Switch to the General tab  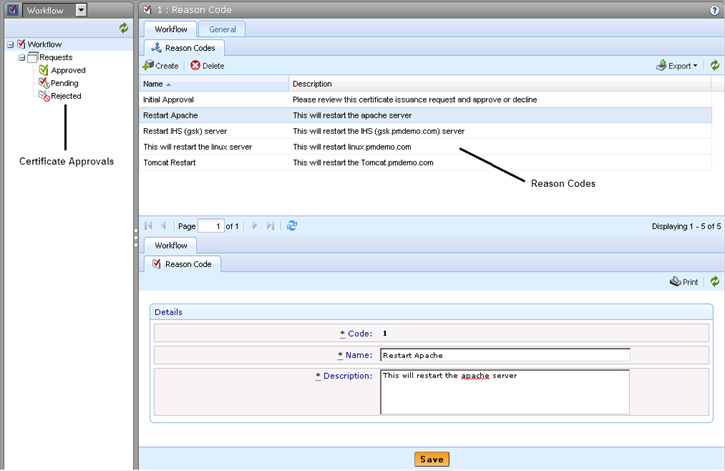click(222, 30)
